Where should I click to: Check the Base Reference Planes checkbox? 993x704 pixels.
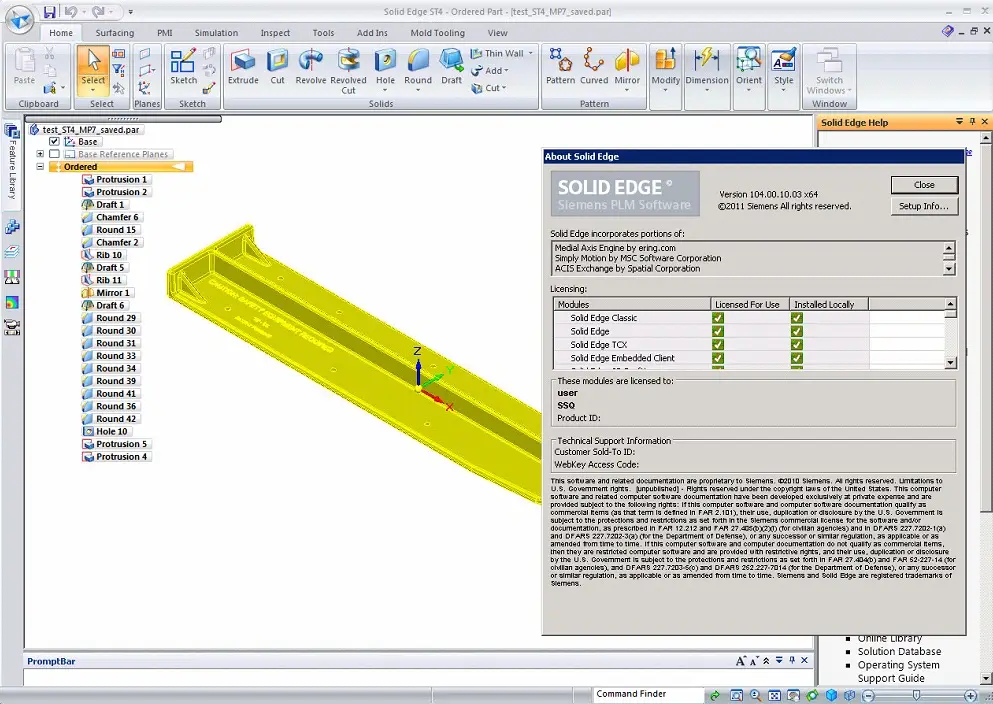(54, 154)
